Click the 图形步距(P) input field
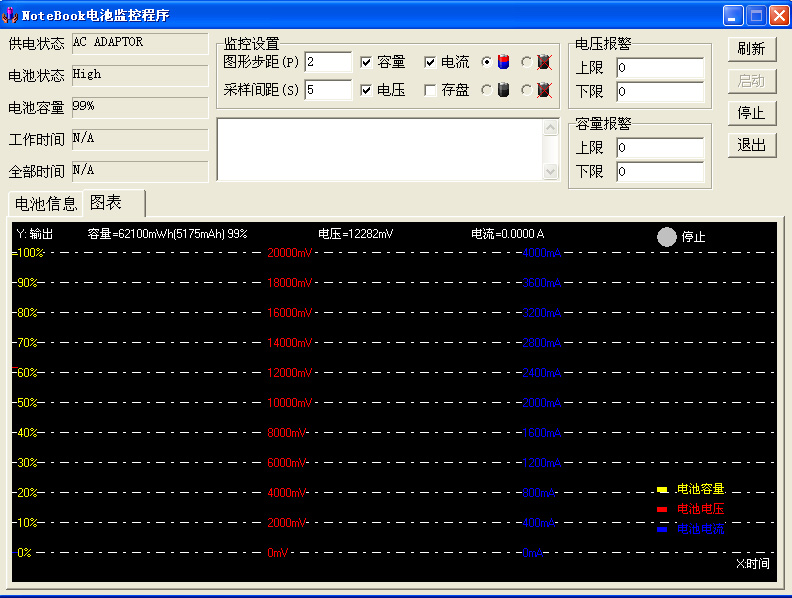 (x=327, y=62)
